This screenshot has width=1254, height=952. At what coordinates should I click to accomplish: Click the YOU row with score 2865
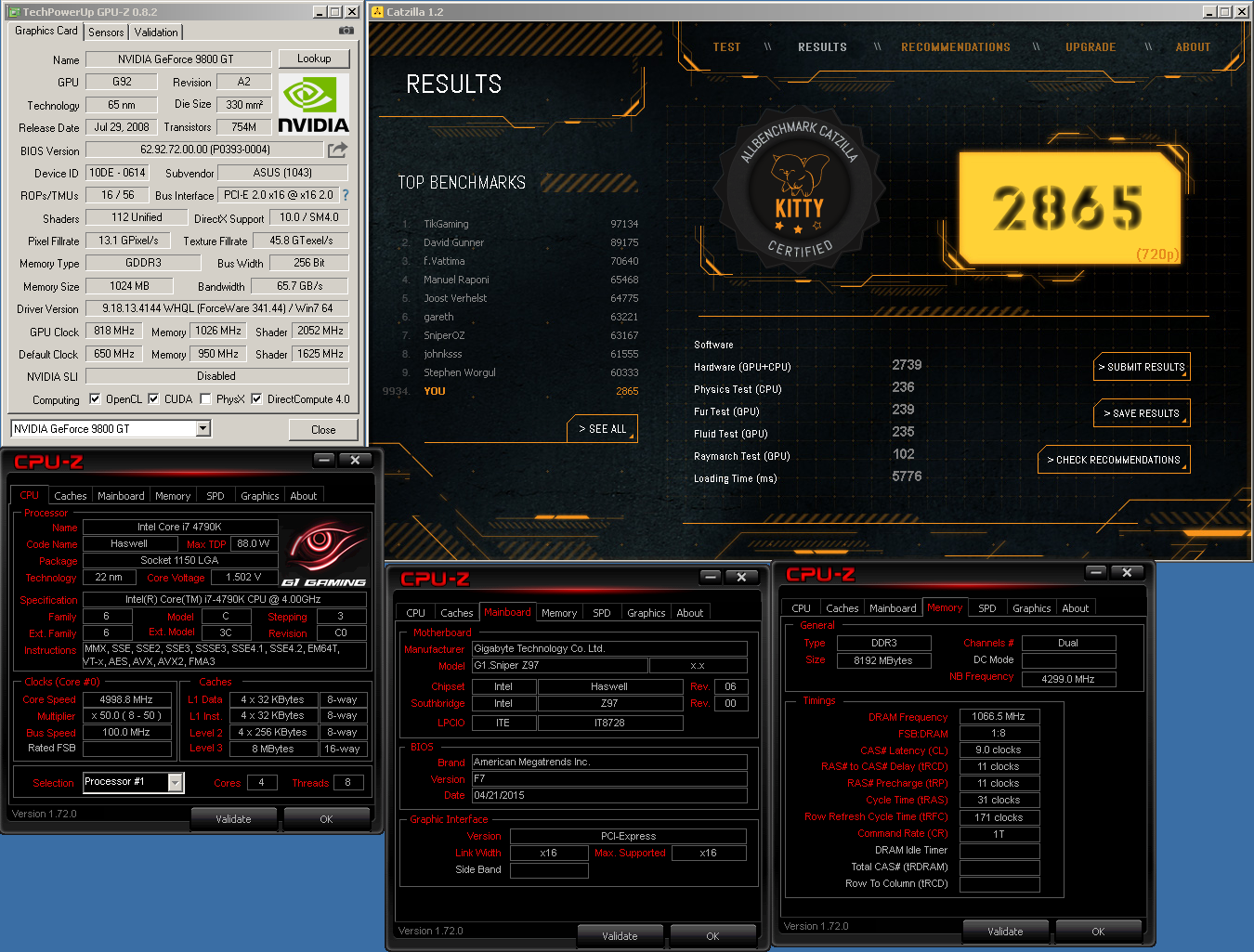[511, 391]
